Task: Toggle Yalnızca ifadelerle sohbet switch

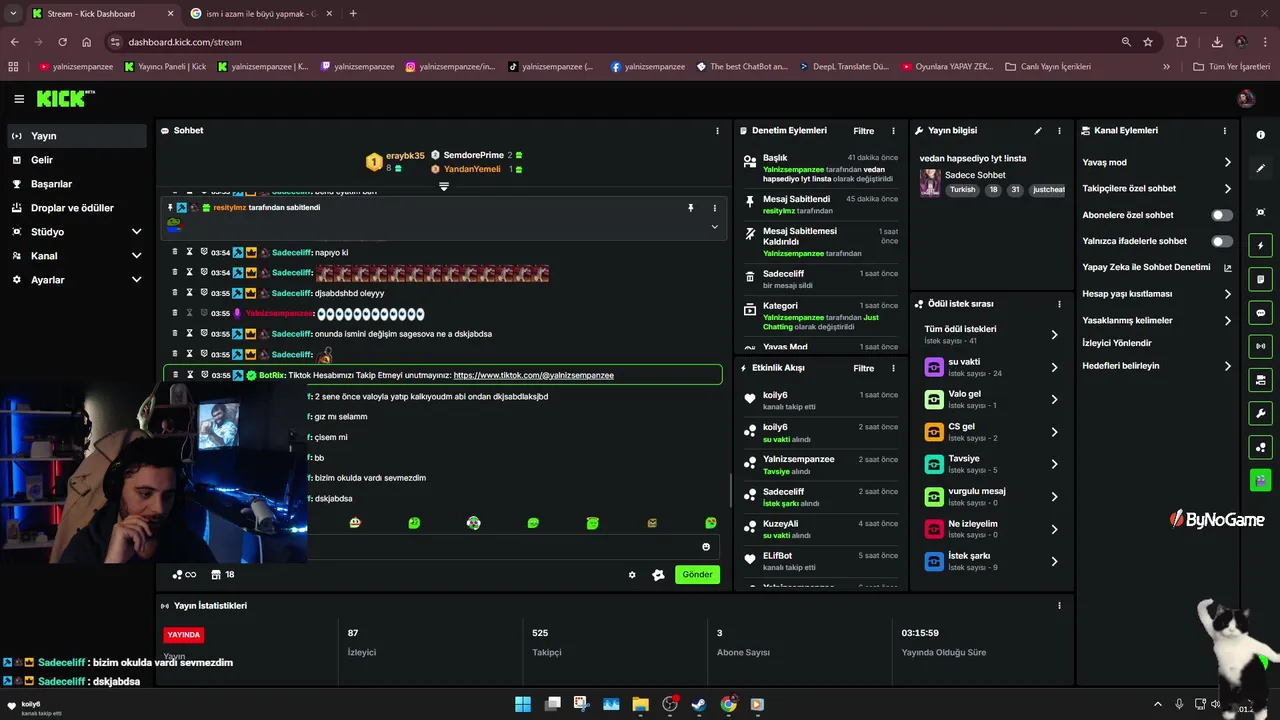Action: [1222, 241]
